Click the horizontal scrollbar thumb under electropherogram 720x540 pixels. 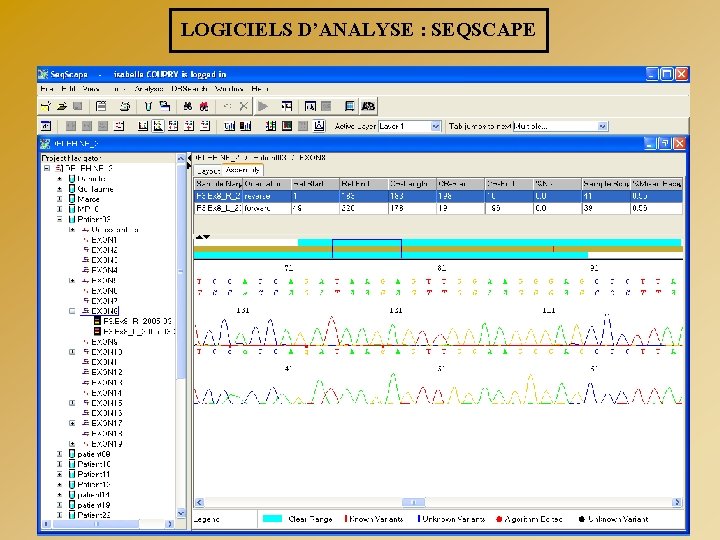click(x=413, y=502)
